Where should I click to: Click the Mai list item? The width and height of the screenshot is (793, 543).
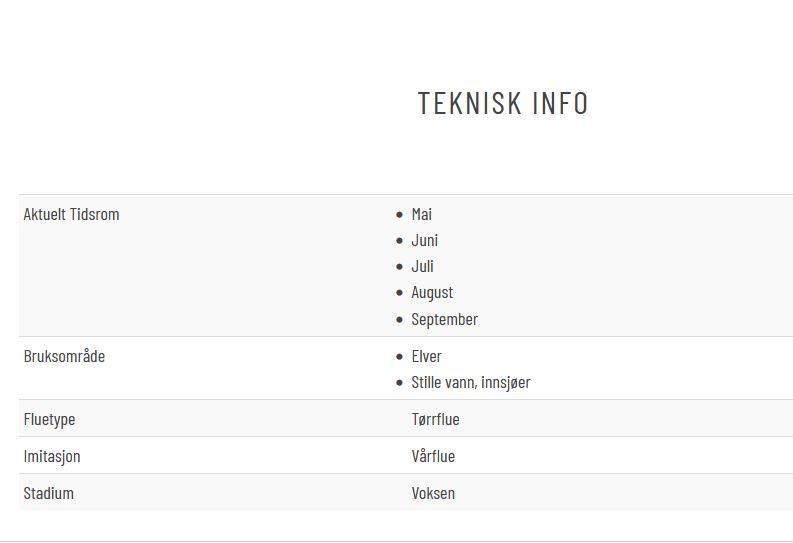click(x=422, y=214)
